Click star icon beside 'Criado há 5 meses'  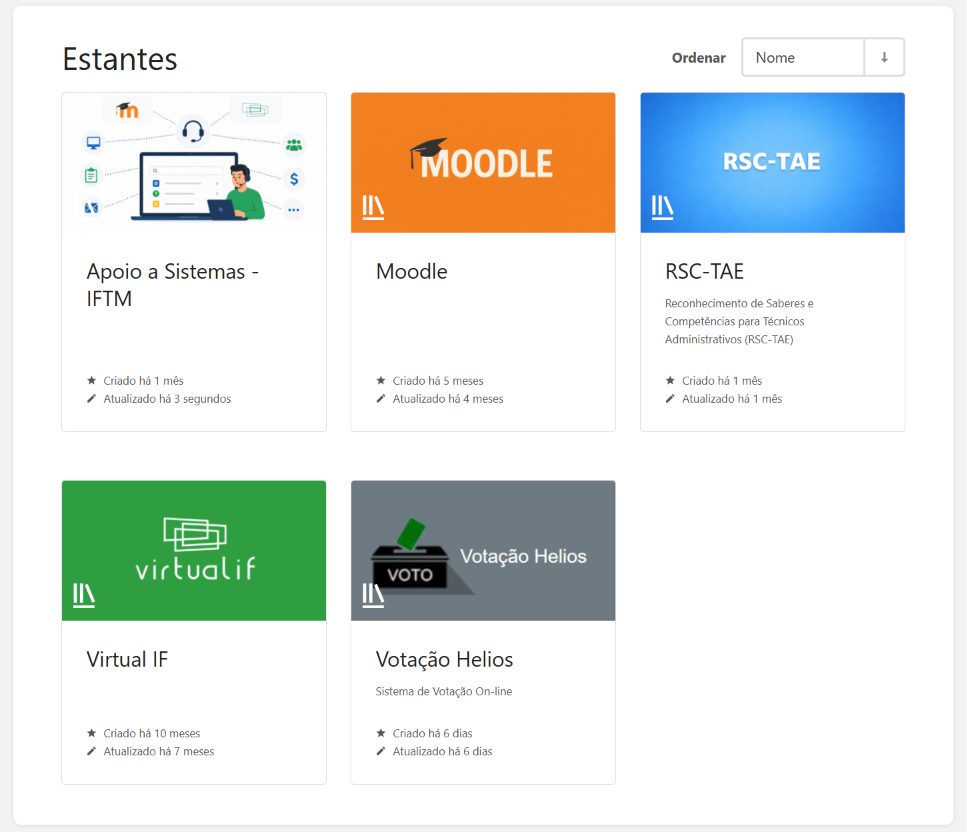point(381,381)
